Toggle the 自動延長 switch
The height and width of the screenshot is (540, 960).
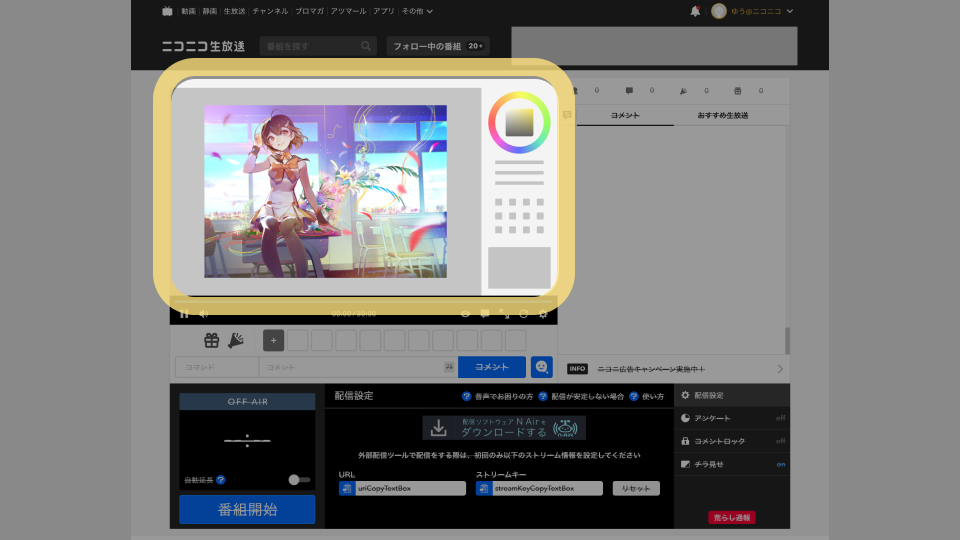(x=299, y=480)
